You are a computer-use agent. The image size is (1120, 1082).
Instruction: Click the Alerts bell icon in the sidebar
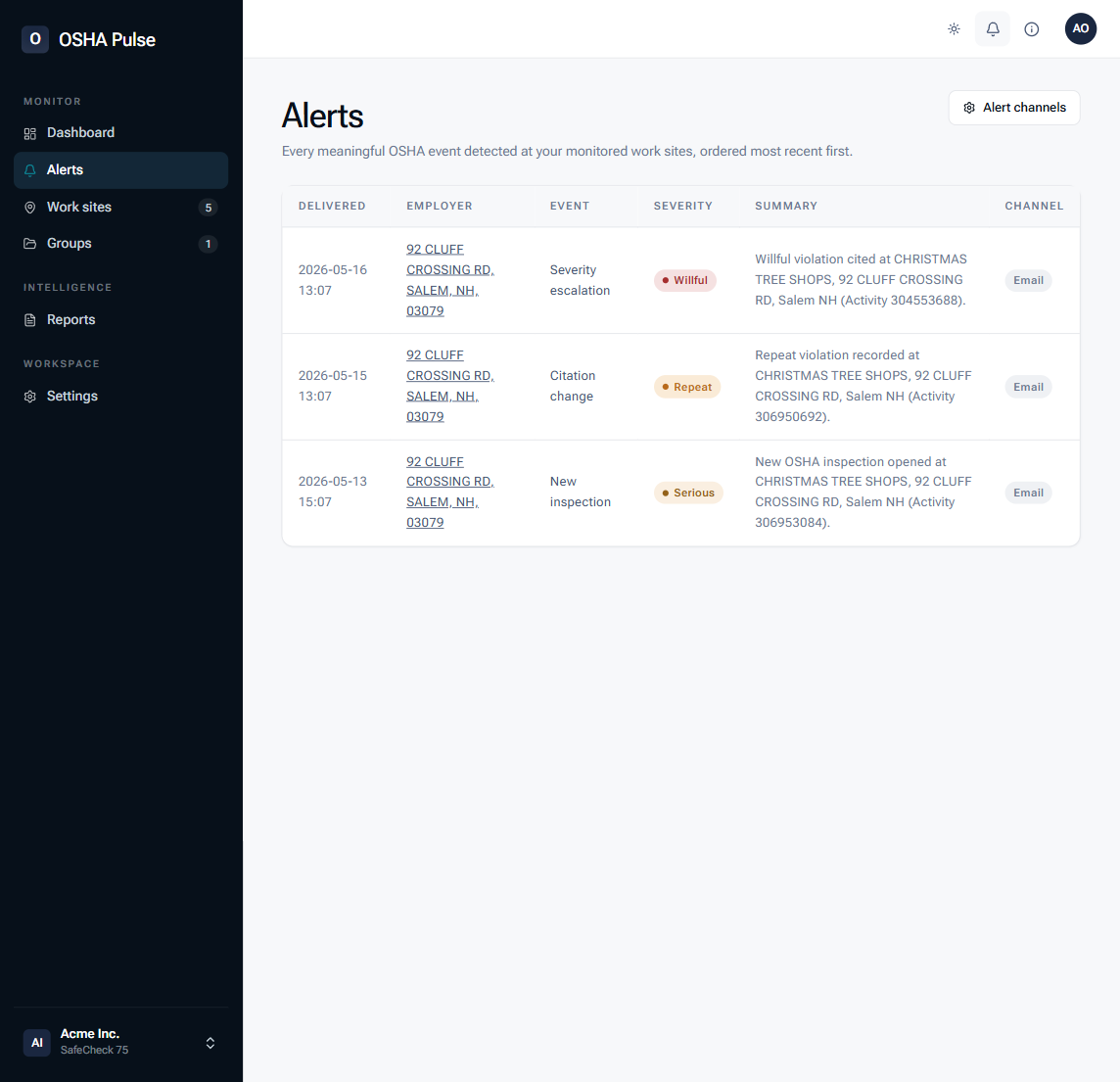(30, 170)
